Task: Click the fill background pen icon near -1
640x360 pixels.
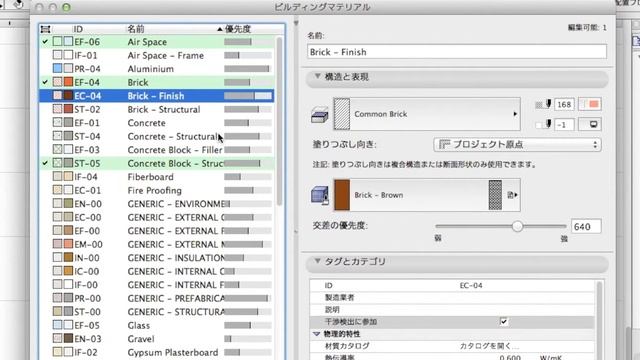Action: [544, 124]
